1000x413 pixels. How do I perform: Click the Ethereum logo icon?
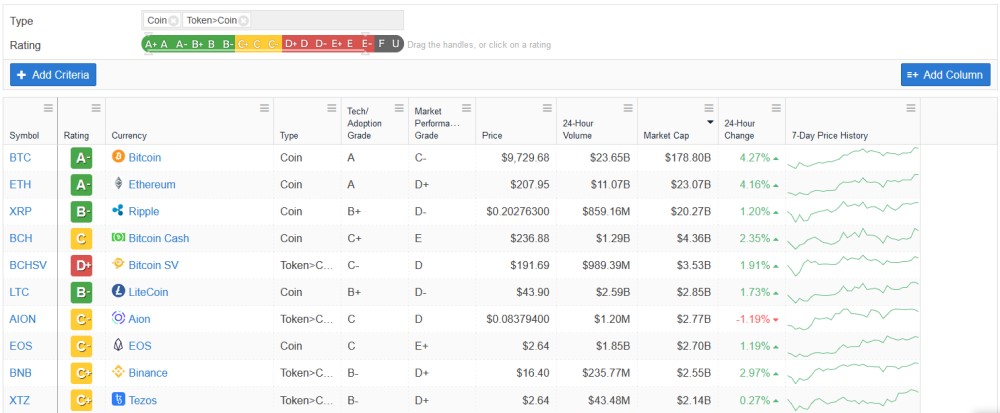point(118,184)
